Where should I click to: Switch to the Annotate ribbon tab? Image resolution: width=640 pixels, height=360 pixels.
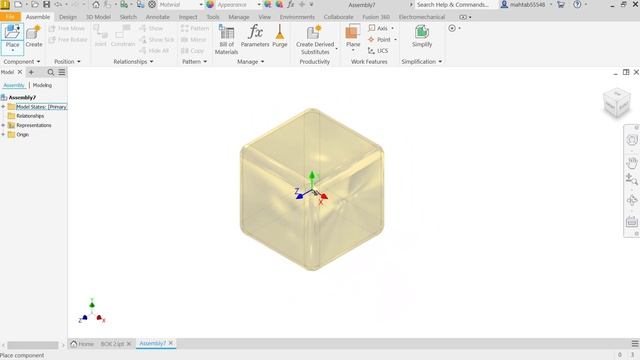pyautogui.click(x=158, y=17)
